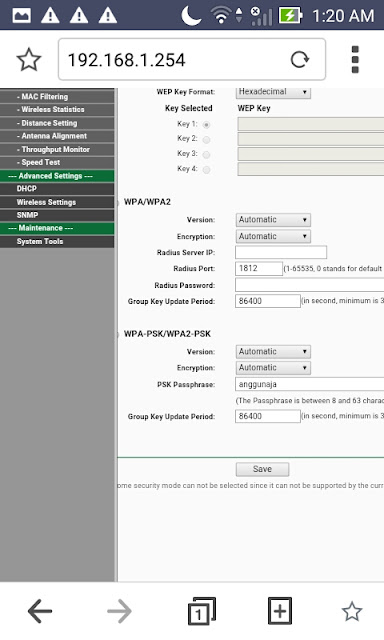
Task: Focus WPA-PSK Group Key Update Period field
Action: (x=268, y=416)
